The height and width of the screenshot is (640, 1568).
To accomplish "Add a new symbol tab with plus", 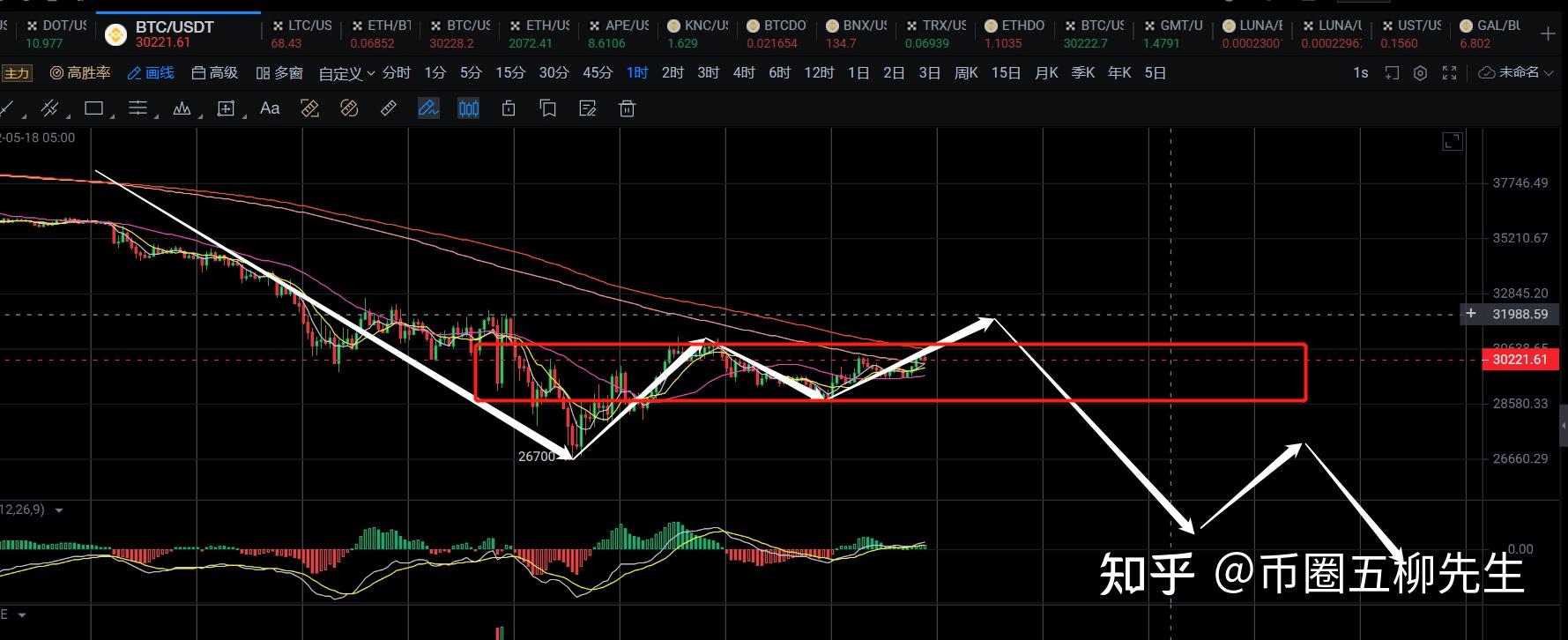I will [1548, 34].
